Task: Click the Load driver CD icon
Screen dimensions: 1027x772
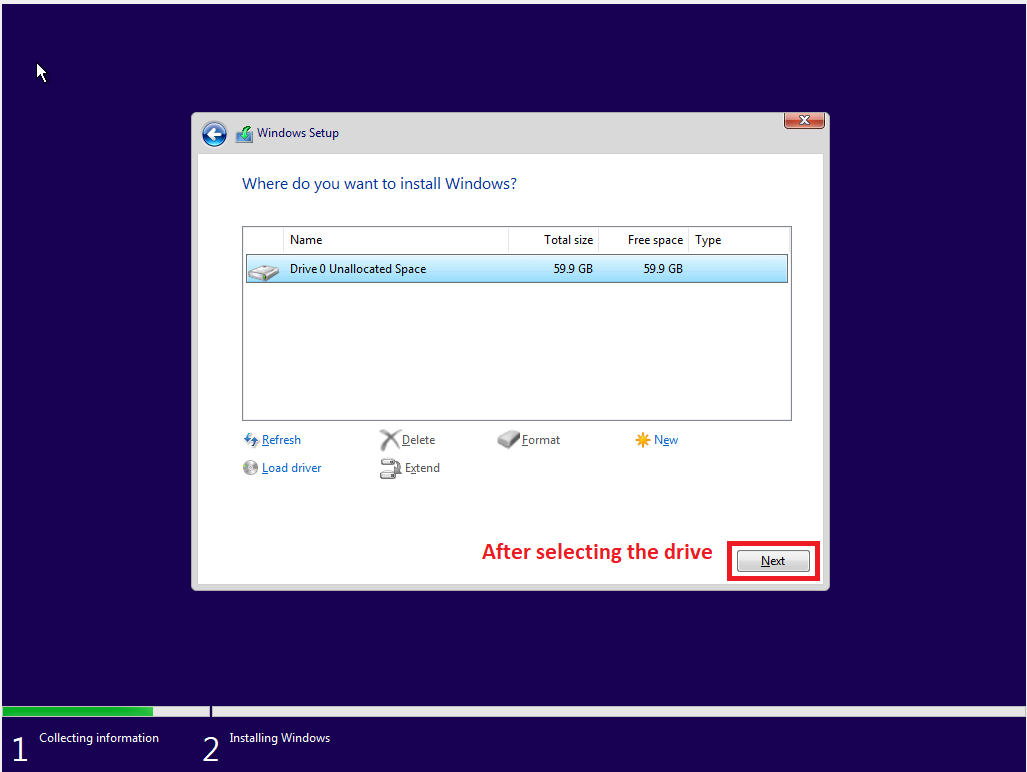Action: tap(251, 467)
